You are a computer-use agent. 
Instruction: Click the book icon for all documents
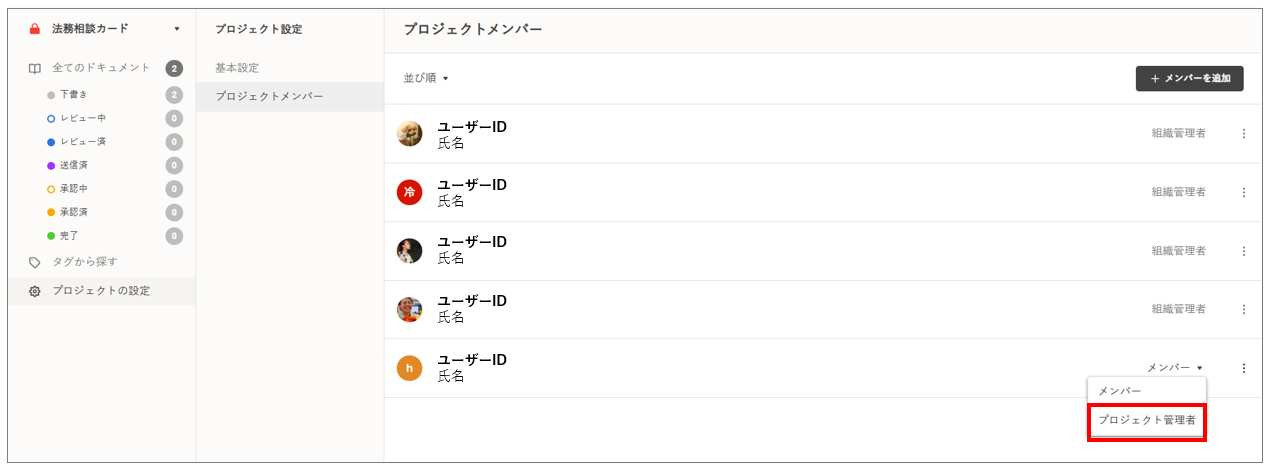[x=35, y=69]
